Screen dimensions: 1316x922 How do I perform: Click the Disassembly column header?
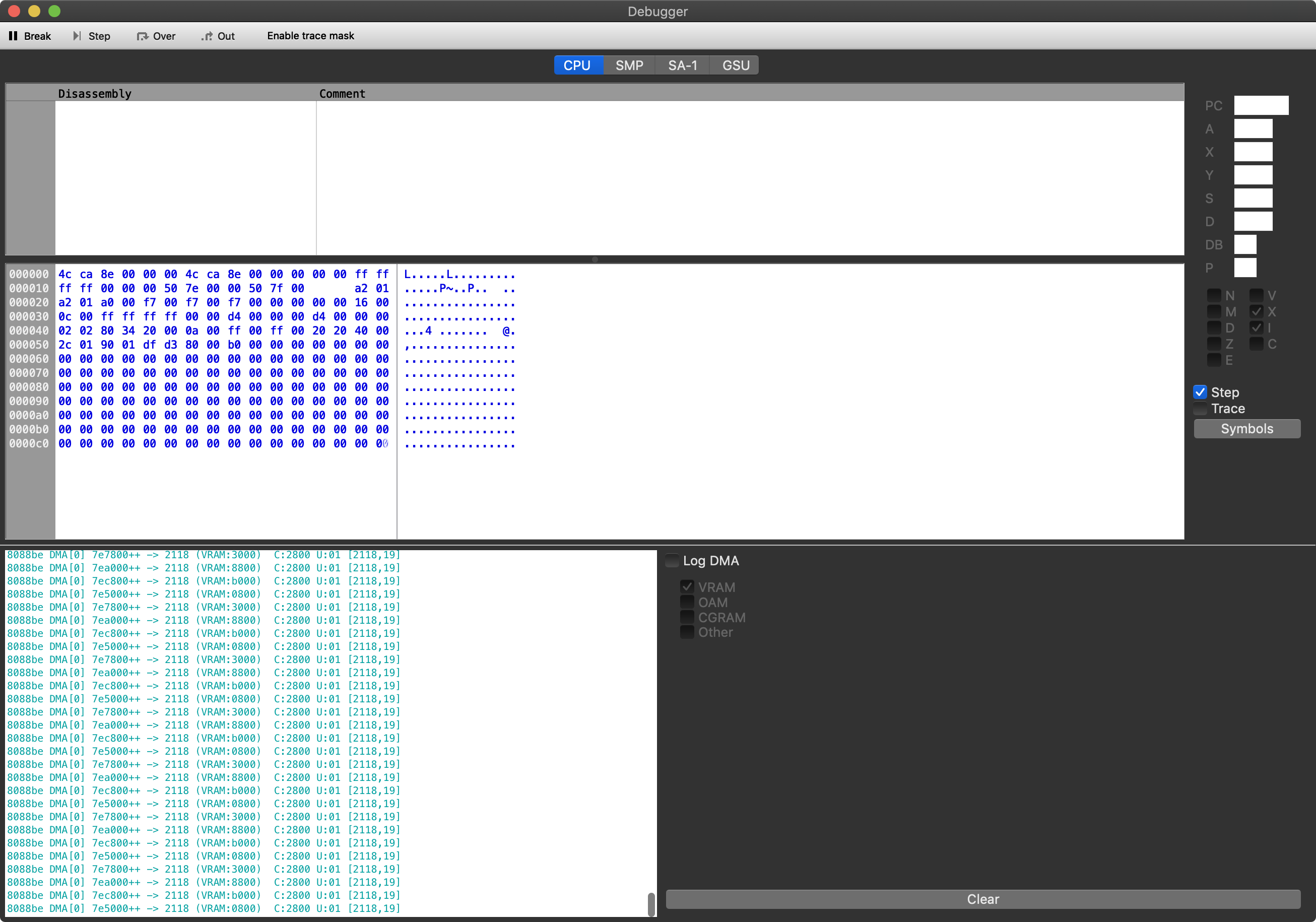point(95,93)
